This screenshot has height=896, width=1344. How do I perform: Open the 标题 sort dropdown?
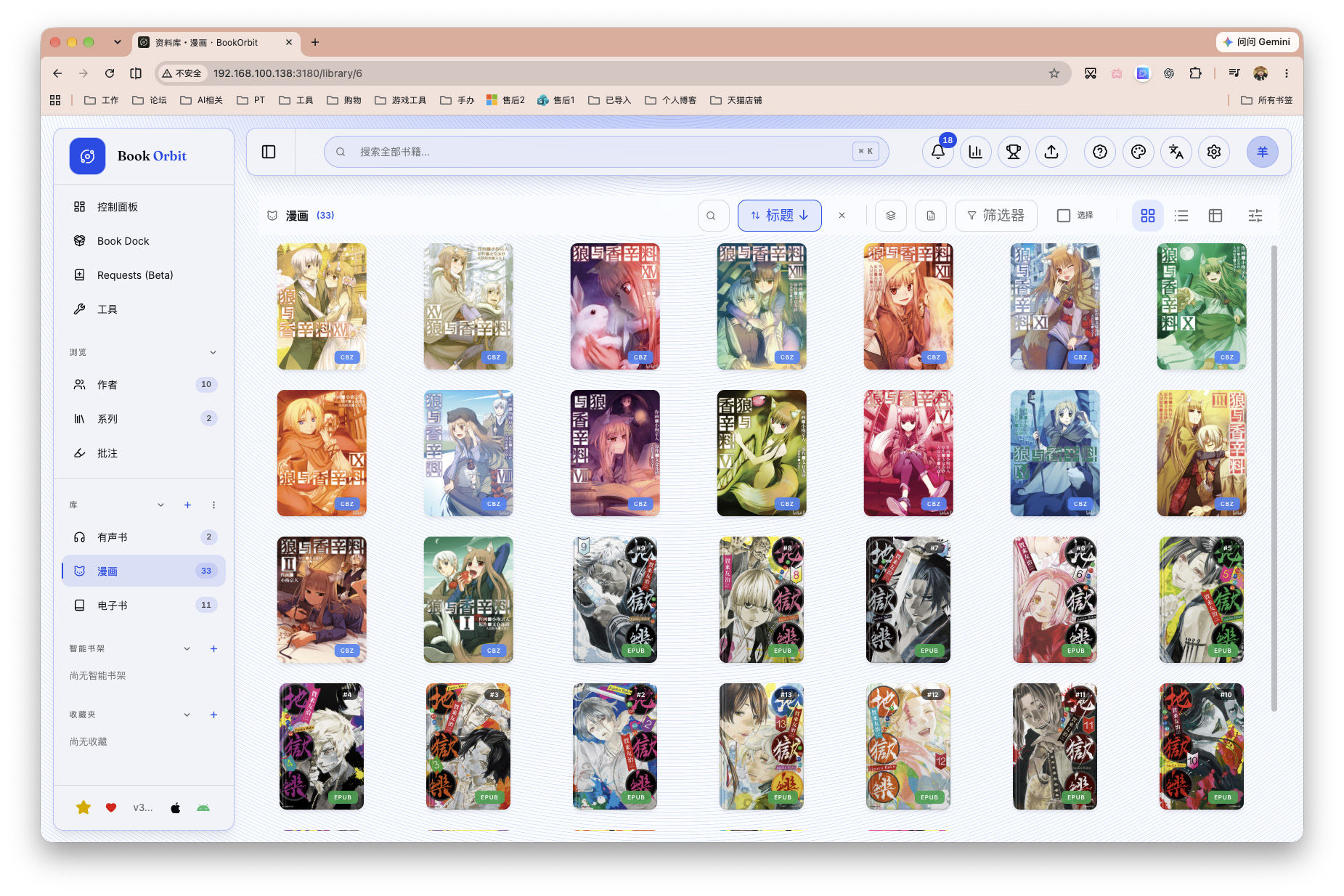(779, 216)
